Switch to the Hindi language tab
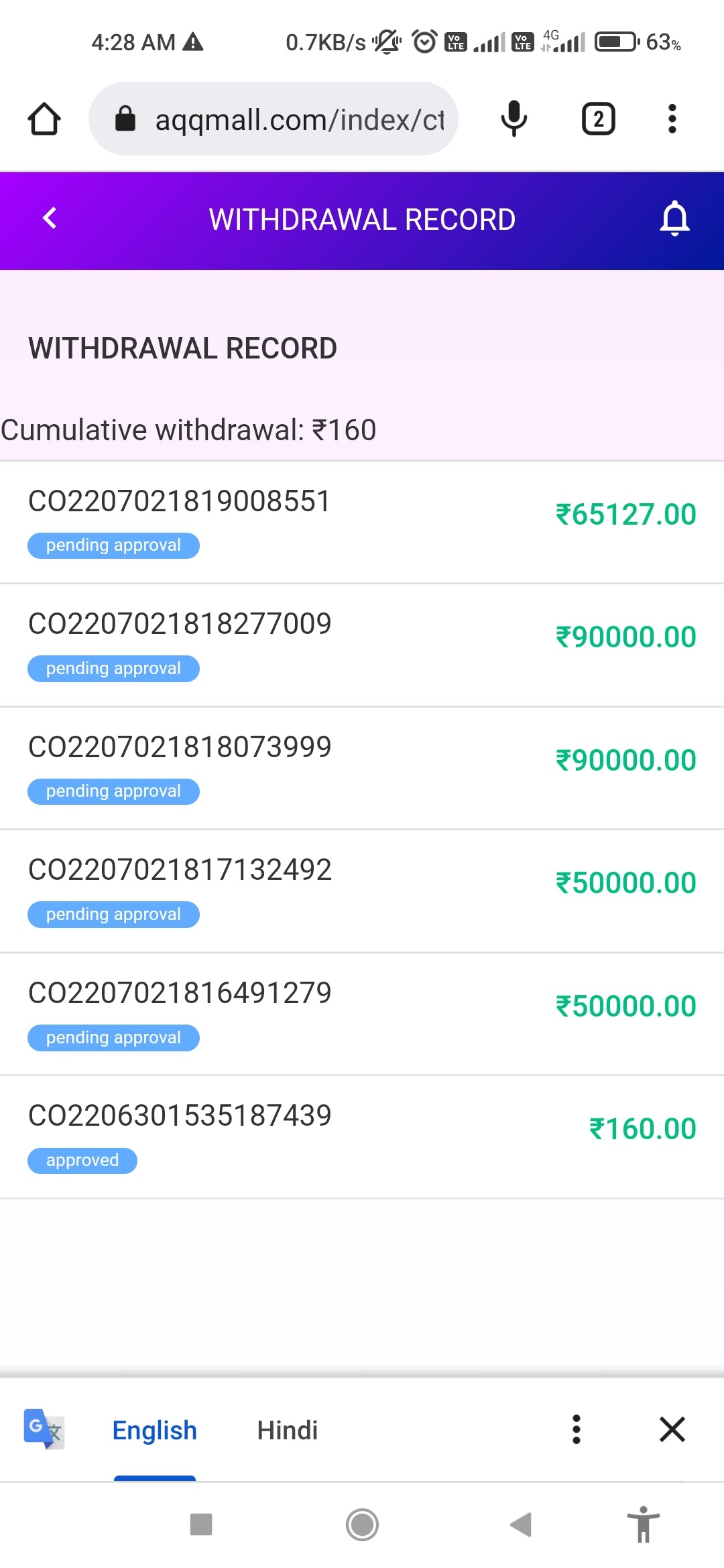Screen dimensions: 724x1568 coord(288,1431)
